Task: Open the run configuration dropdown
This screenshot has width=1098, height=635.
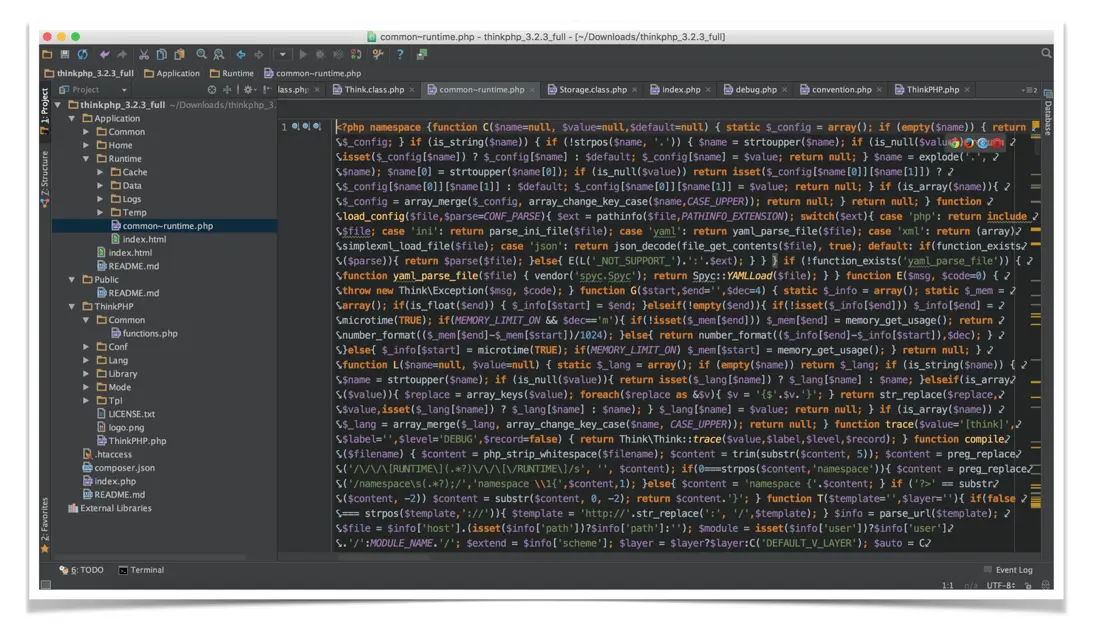Action: click(x=282, y=55)
